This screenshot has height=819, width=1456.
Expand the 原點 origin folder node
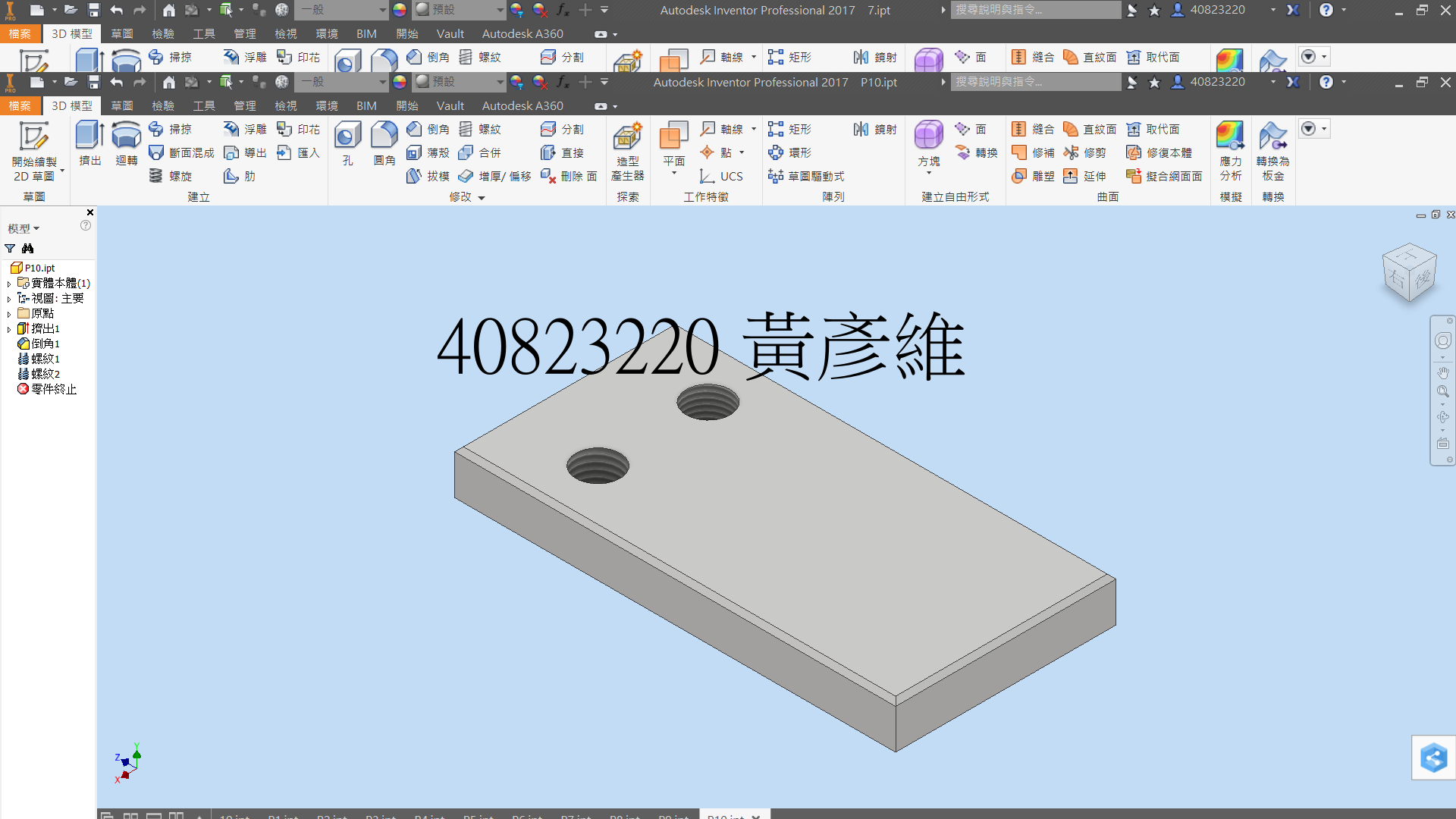coord(9,314)
